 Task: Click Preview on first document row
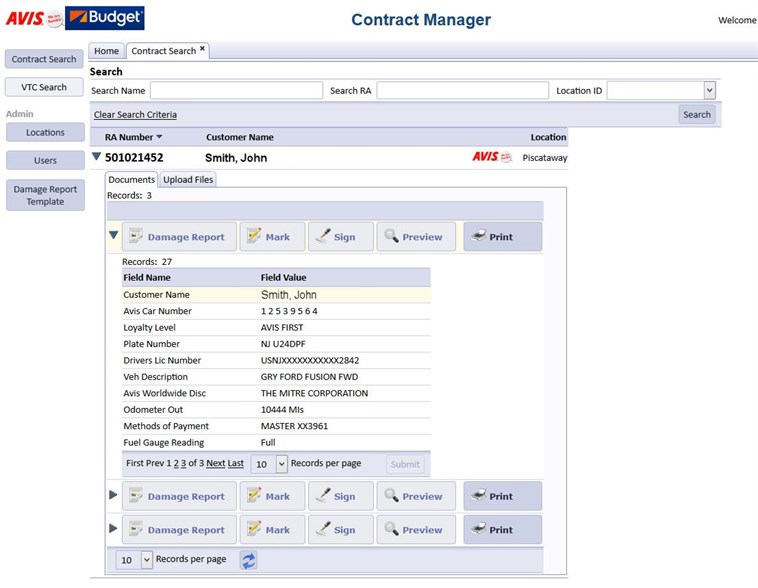point(416,236)
